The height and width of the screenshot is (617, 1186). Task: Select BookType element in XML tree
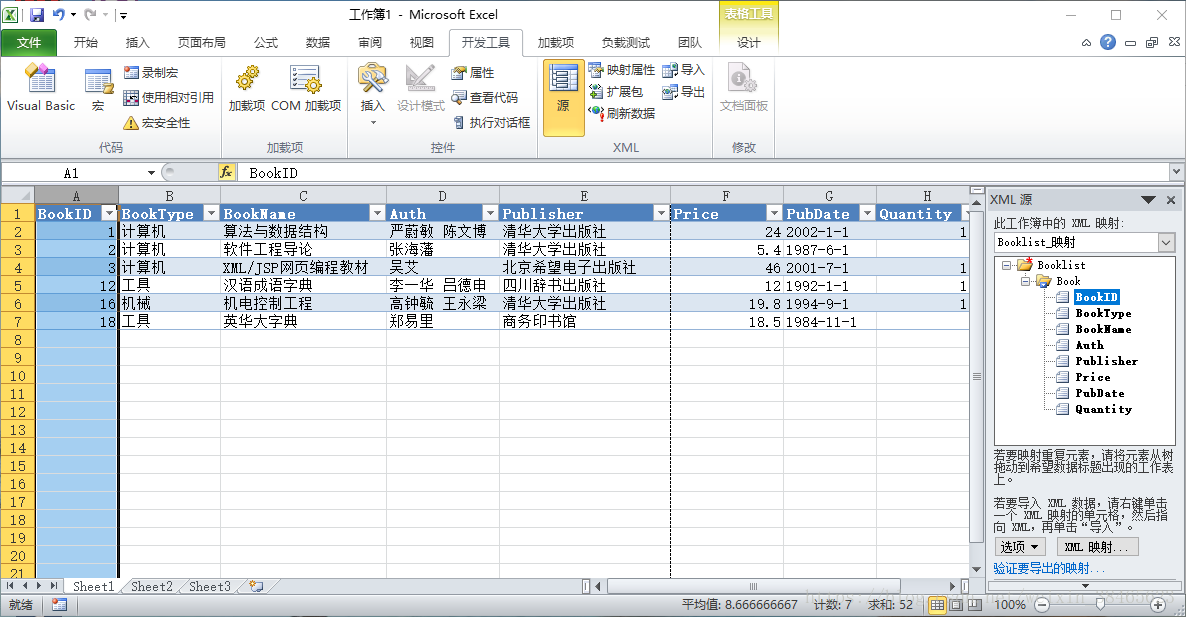(1103, 313)
